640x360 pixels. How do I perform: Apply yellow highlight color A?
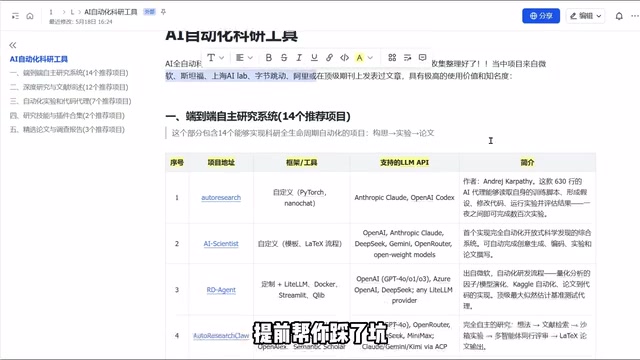coord(360,58)
